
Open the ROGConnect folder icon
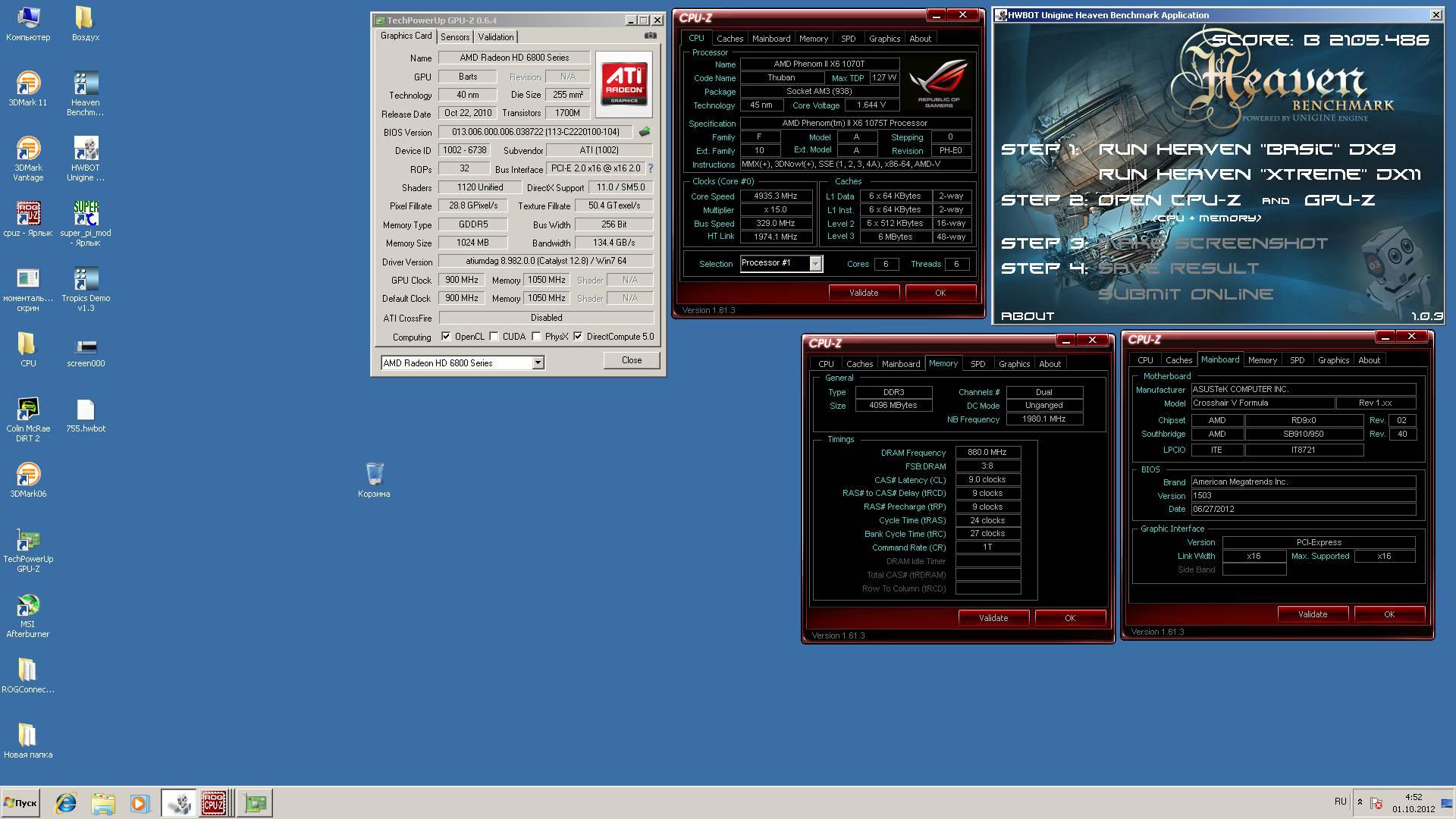click(x=28, y=676)
